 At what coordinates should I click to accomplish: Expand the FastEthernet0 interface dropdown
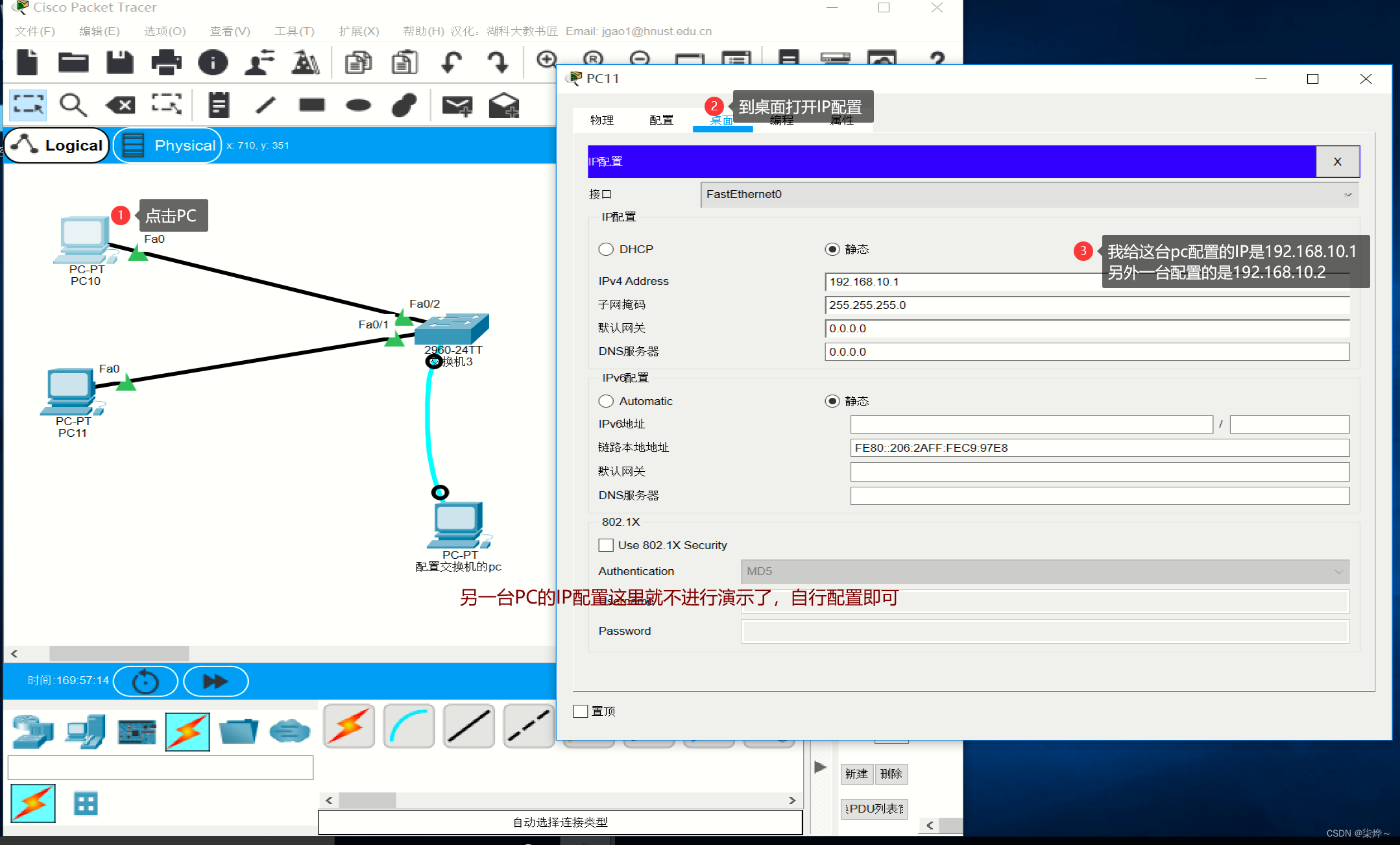1030,195
